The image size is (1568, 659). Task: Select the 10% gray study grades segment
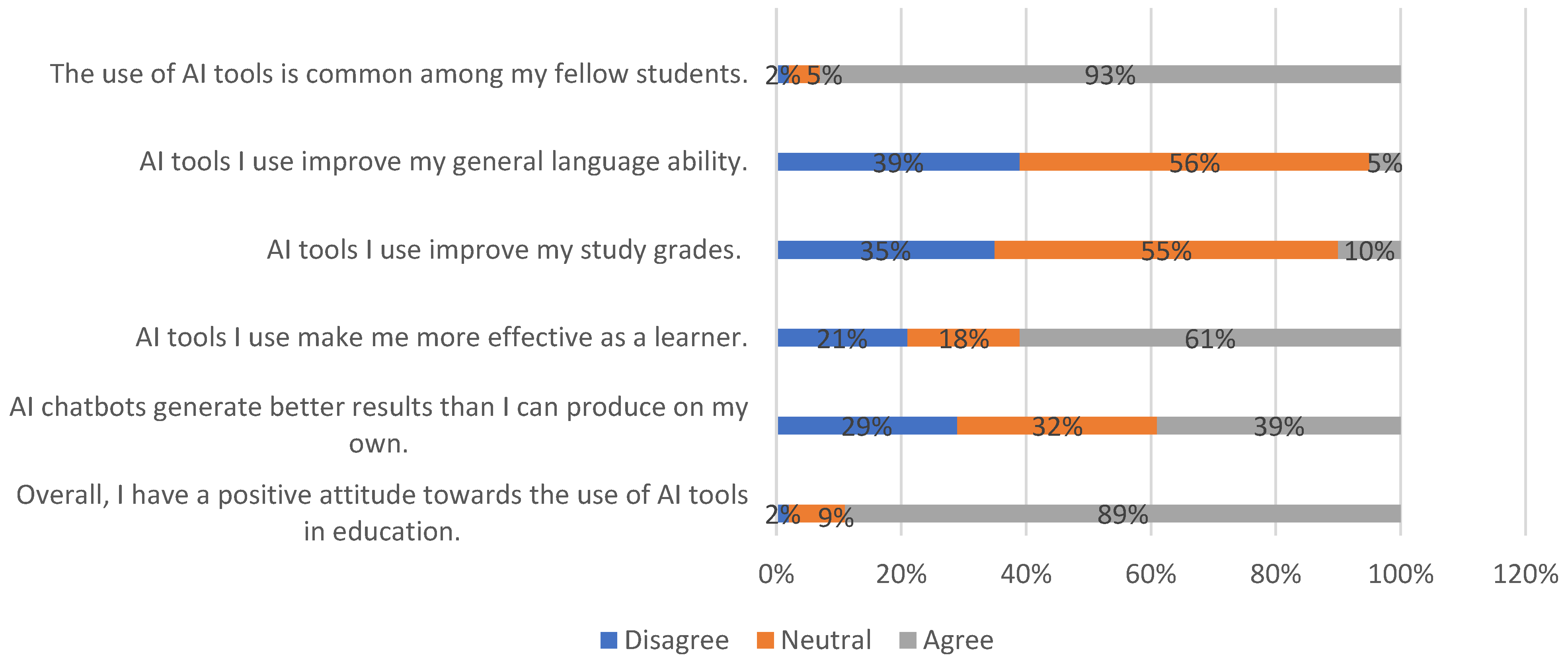[1368, 250]
